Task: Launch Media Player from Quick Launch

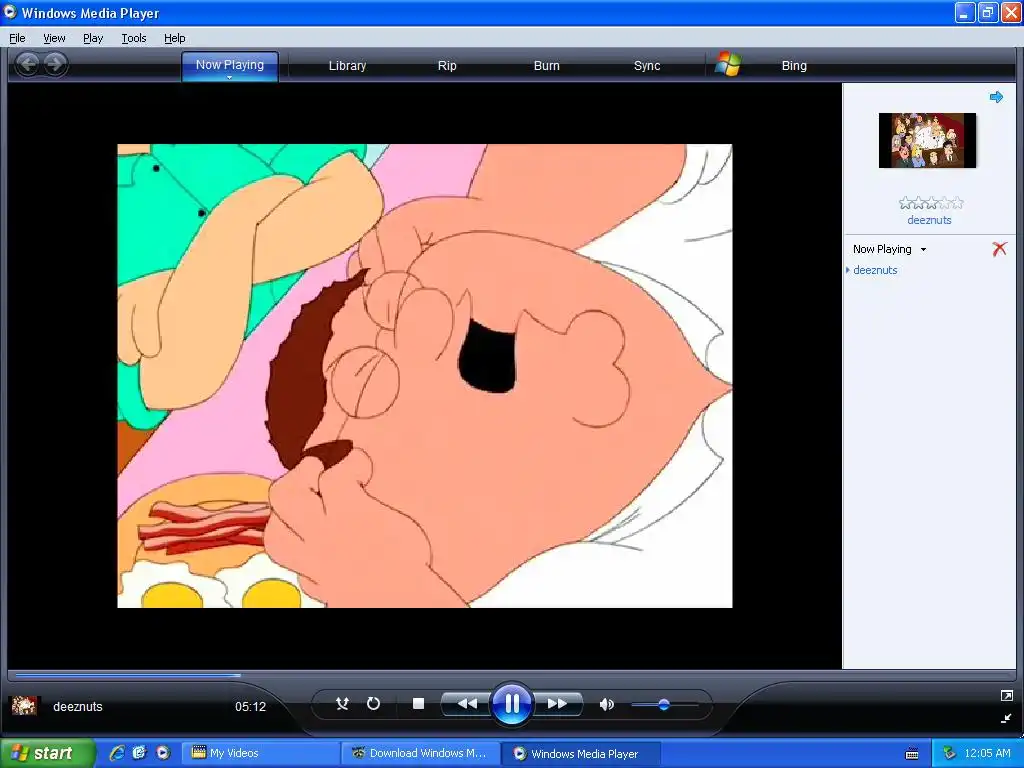Action: coord(163,753)
